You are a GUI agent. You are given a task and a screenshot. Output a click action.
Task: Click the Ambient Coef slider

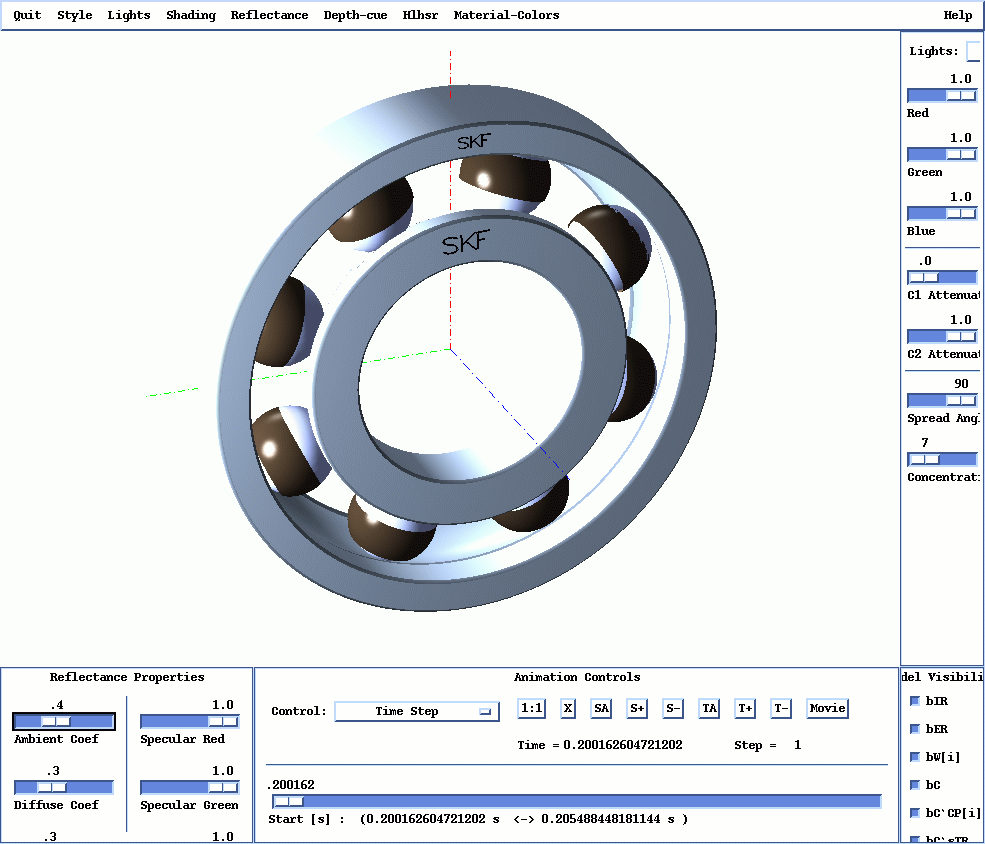click(63, 722)
